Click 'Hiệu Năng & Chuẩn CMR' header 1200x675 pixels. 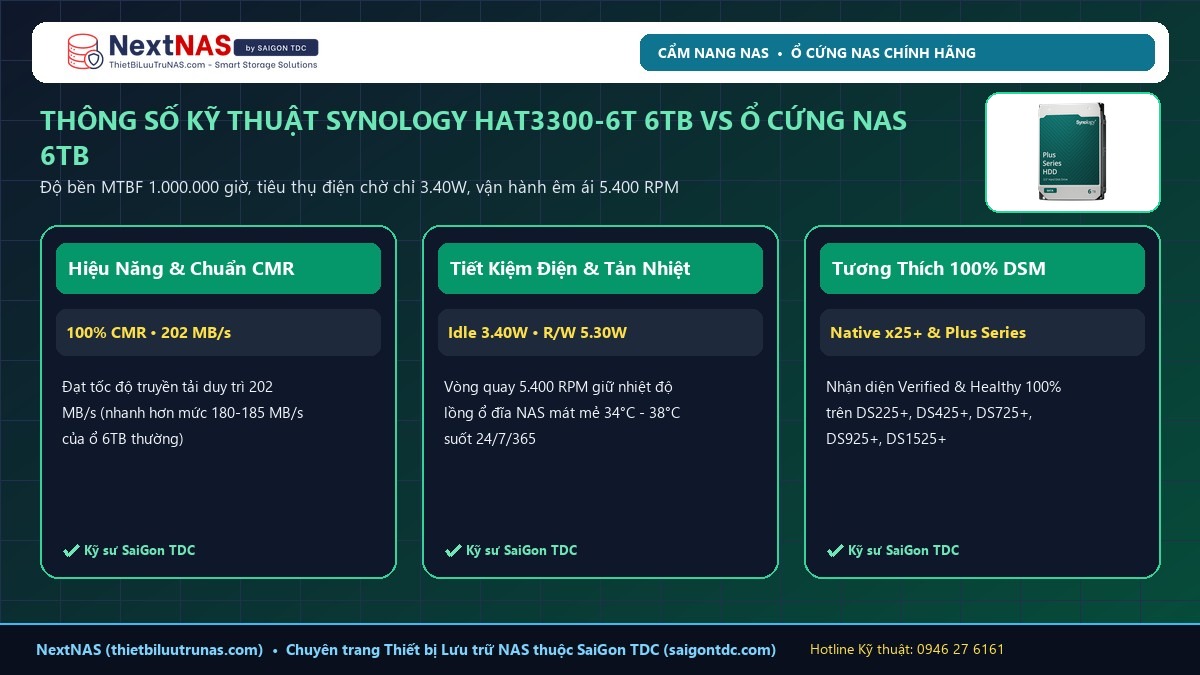(x=218, y=268)
